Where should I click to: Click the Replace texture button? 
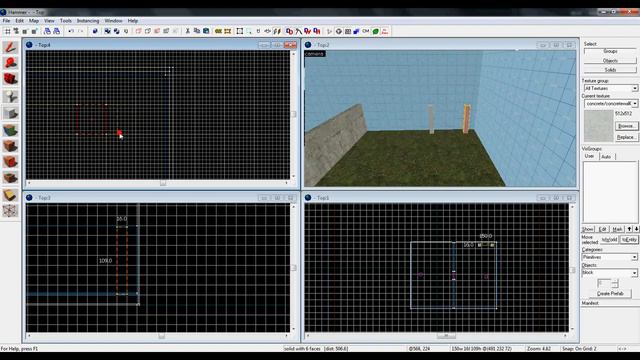point(626,137)
